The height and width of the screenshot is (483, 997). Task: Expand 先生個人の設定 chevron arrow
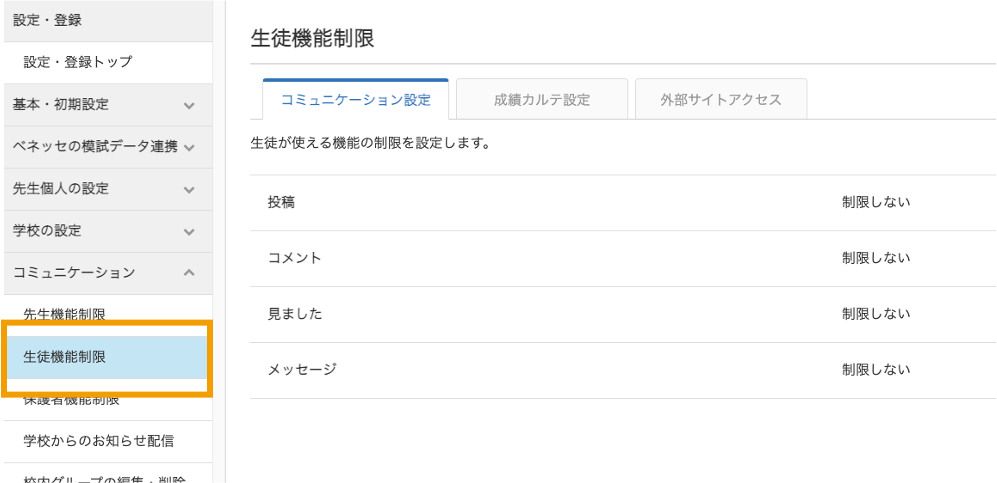pyautogui.click(x=190, y=189)
